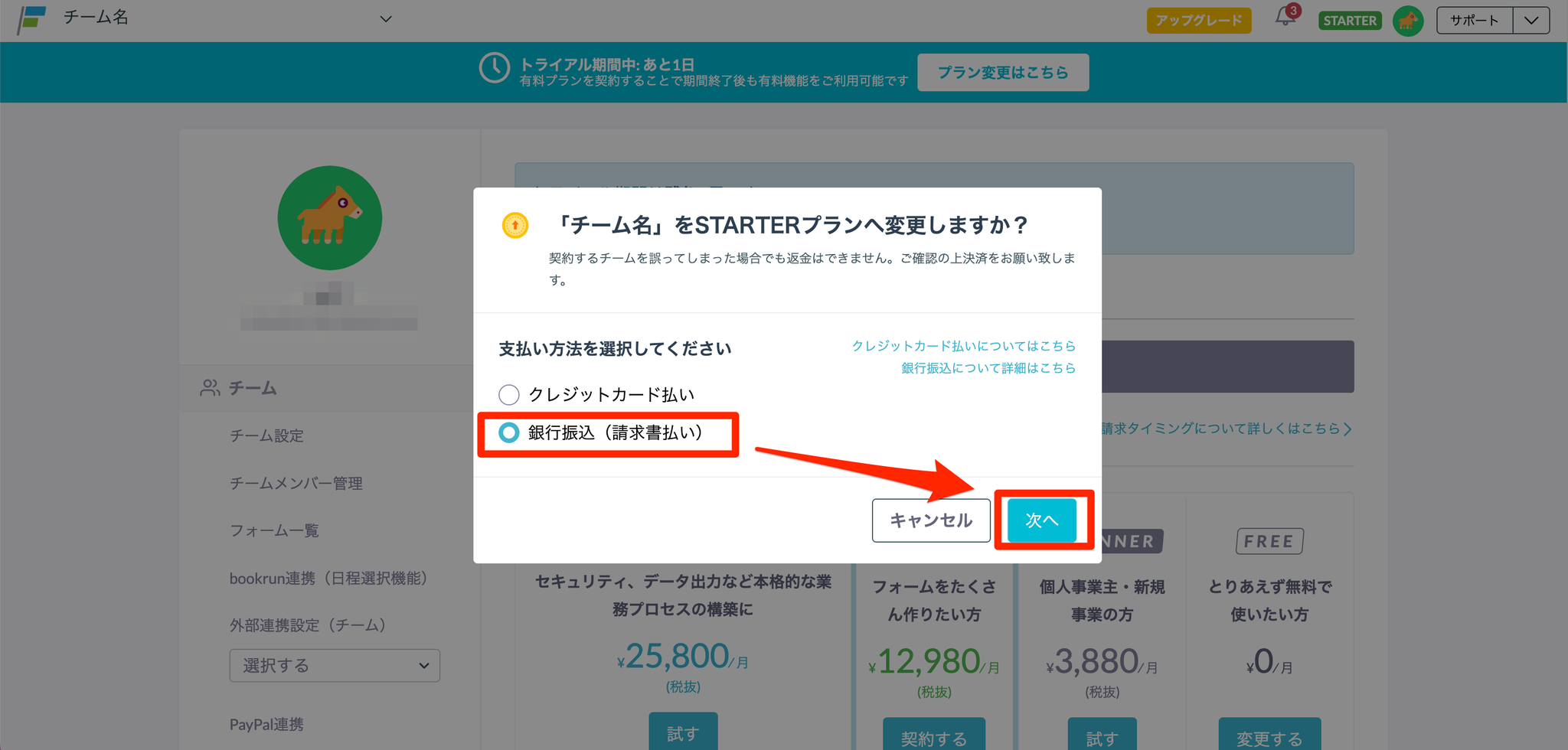This screenshot has height=750, width=1568.
Task: Open チームメンバー管理 in sidebar
Action: coord(296,484)
